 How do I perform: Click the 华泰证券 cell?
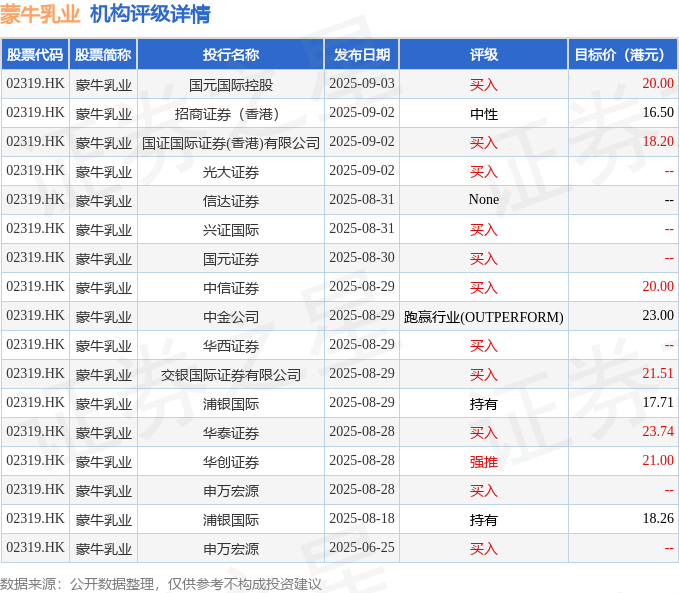[x=231, y=433]
